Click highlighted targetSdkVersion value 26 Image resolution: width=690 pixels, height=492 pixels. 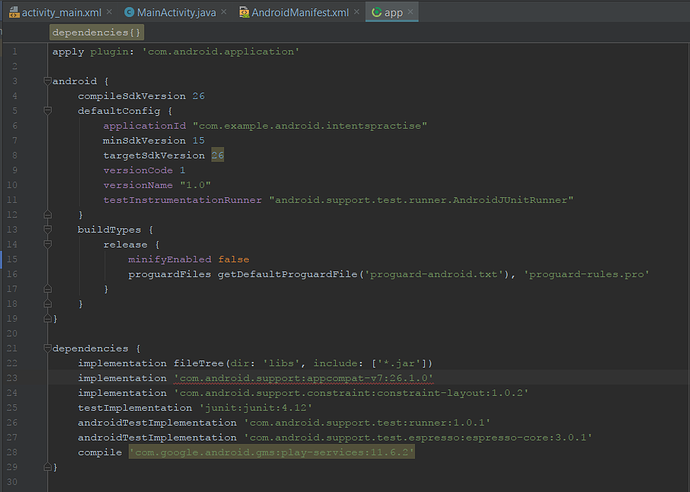click(x=217, y=155)
